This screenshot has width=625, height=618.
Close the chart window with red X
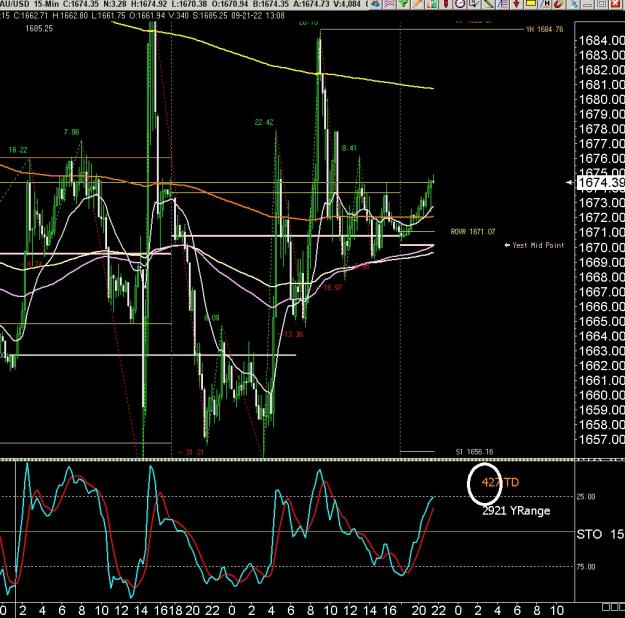[x=616, y=4]
